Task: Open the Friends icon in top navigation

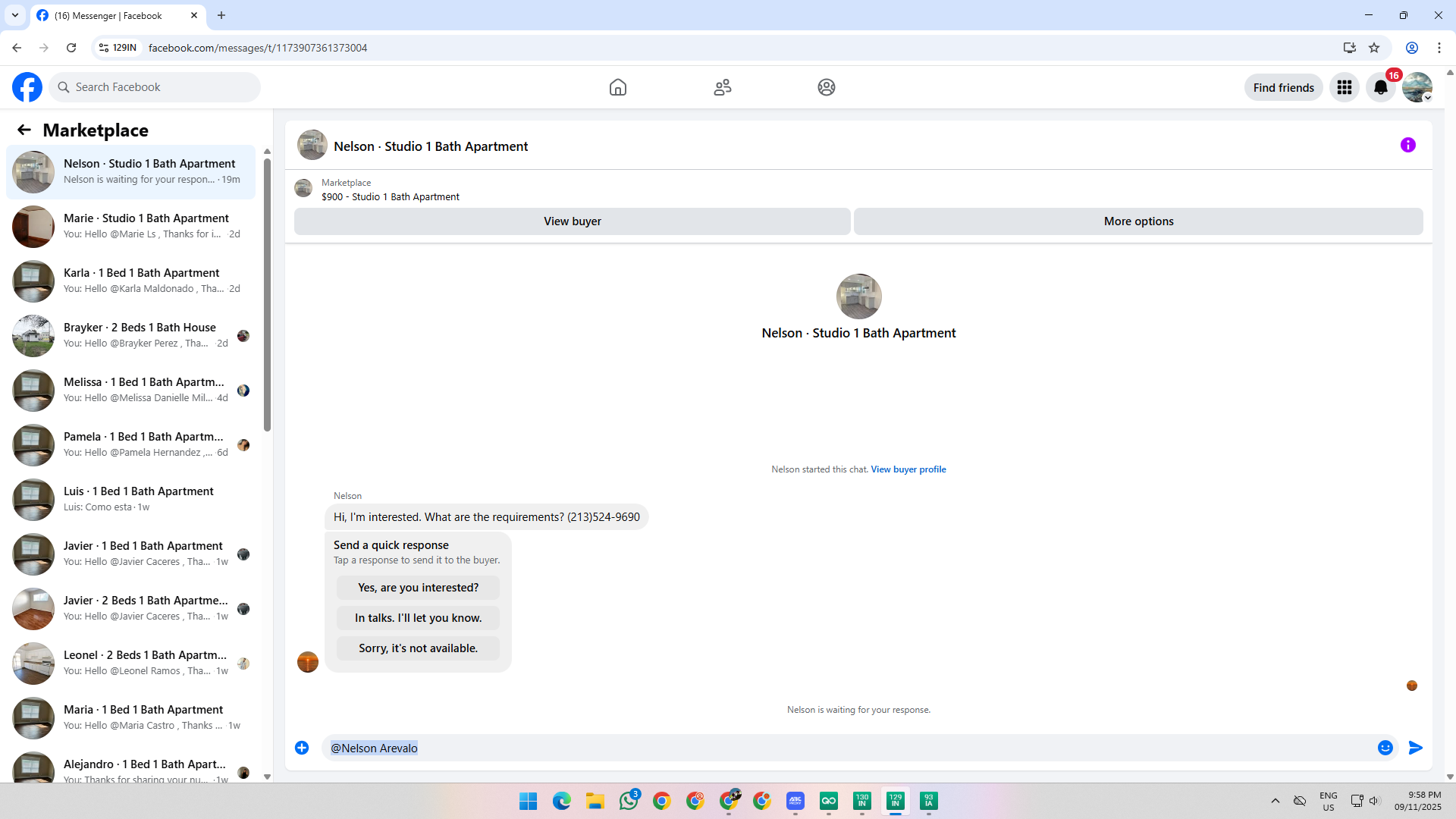Action: (x=723, y=87)
